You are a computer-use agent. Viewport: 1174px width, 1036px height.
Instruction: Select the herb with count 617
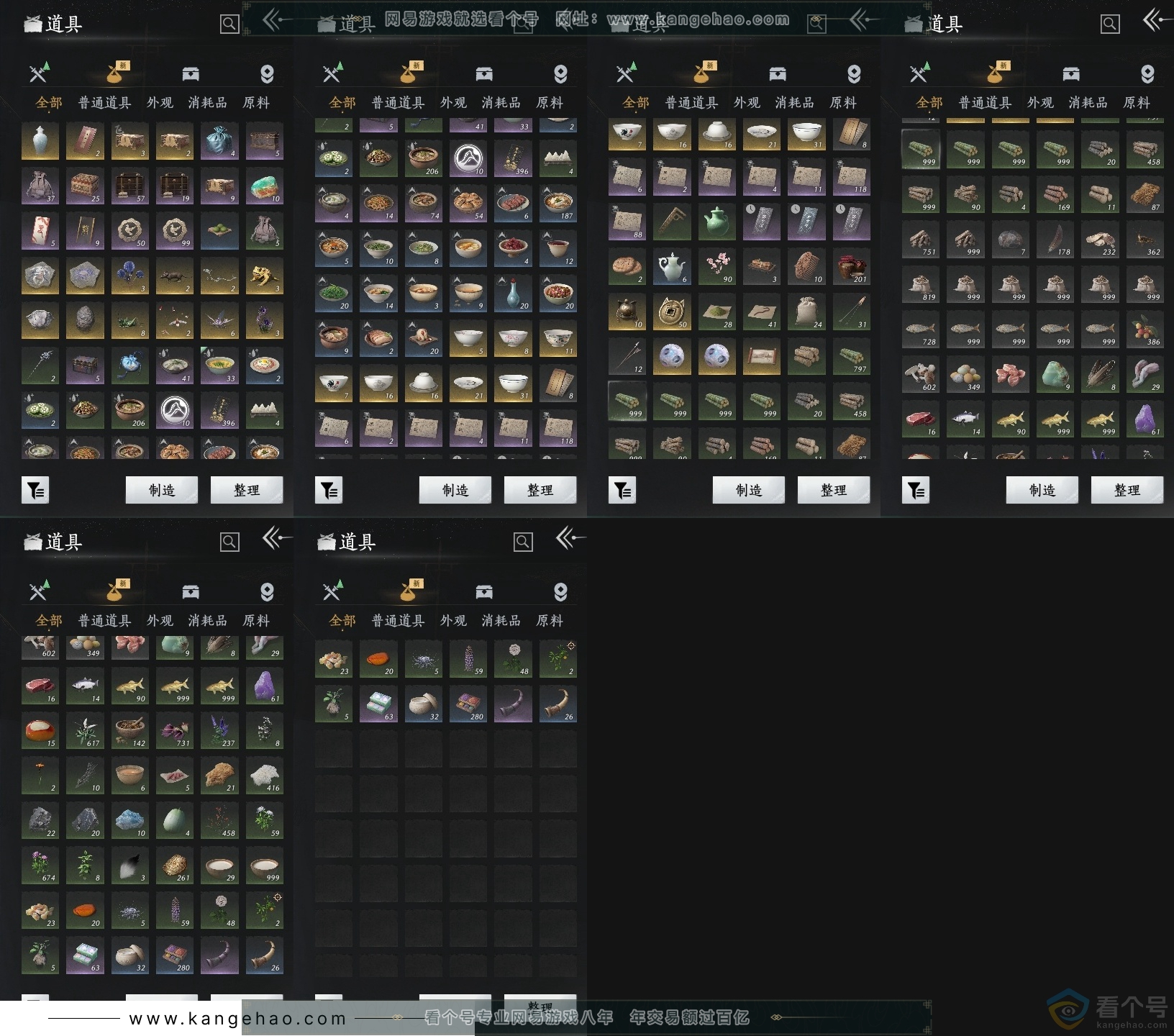pyautogui.click(x=85, y=731)
